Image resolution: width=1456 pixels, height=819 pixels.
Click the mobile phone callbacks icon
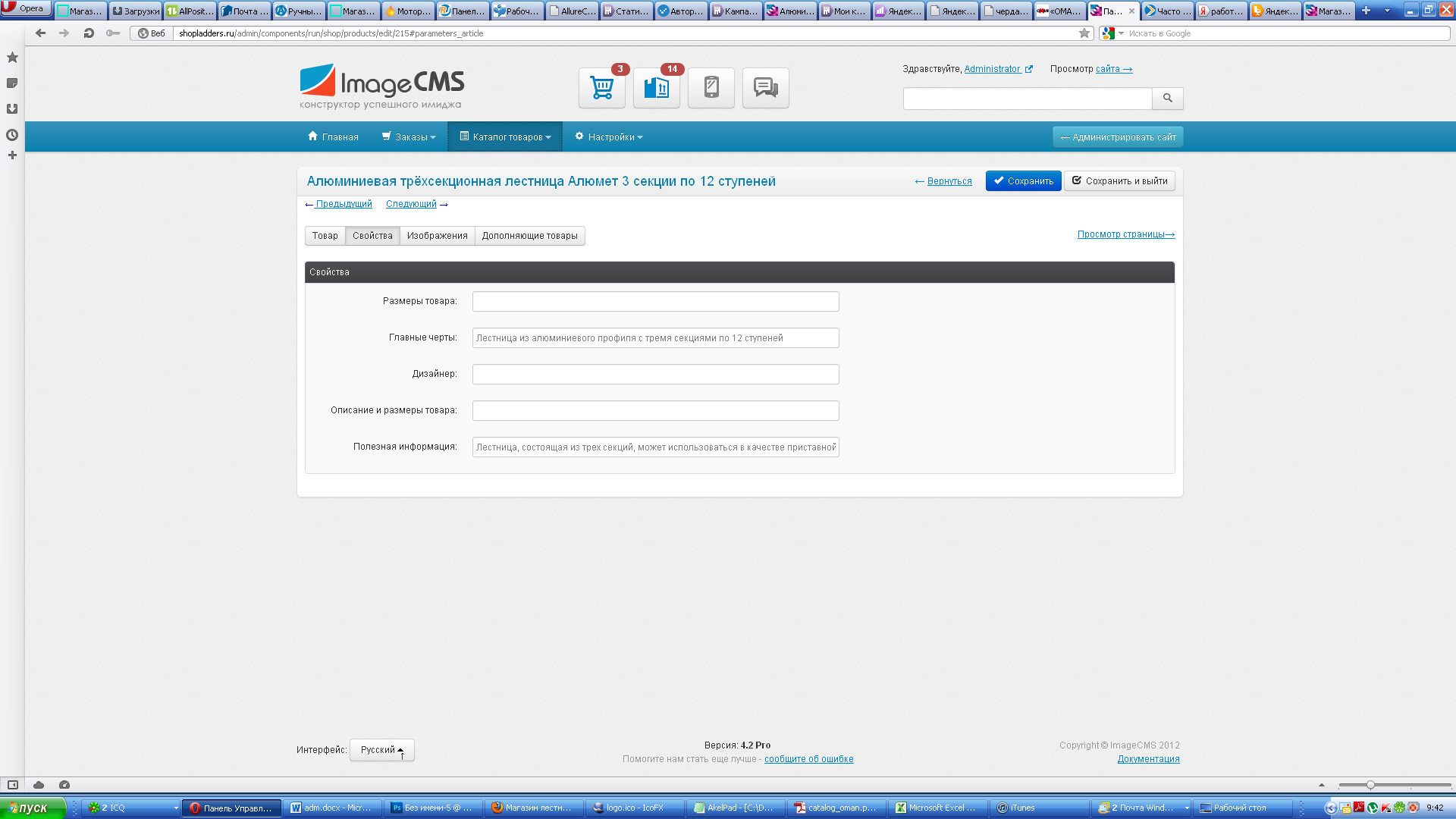click(711, 88)
